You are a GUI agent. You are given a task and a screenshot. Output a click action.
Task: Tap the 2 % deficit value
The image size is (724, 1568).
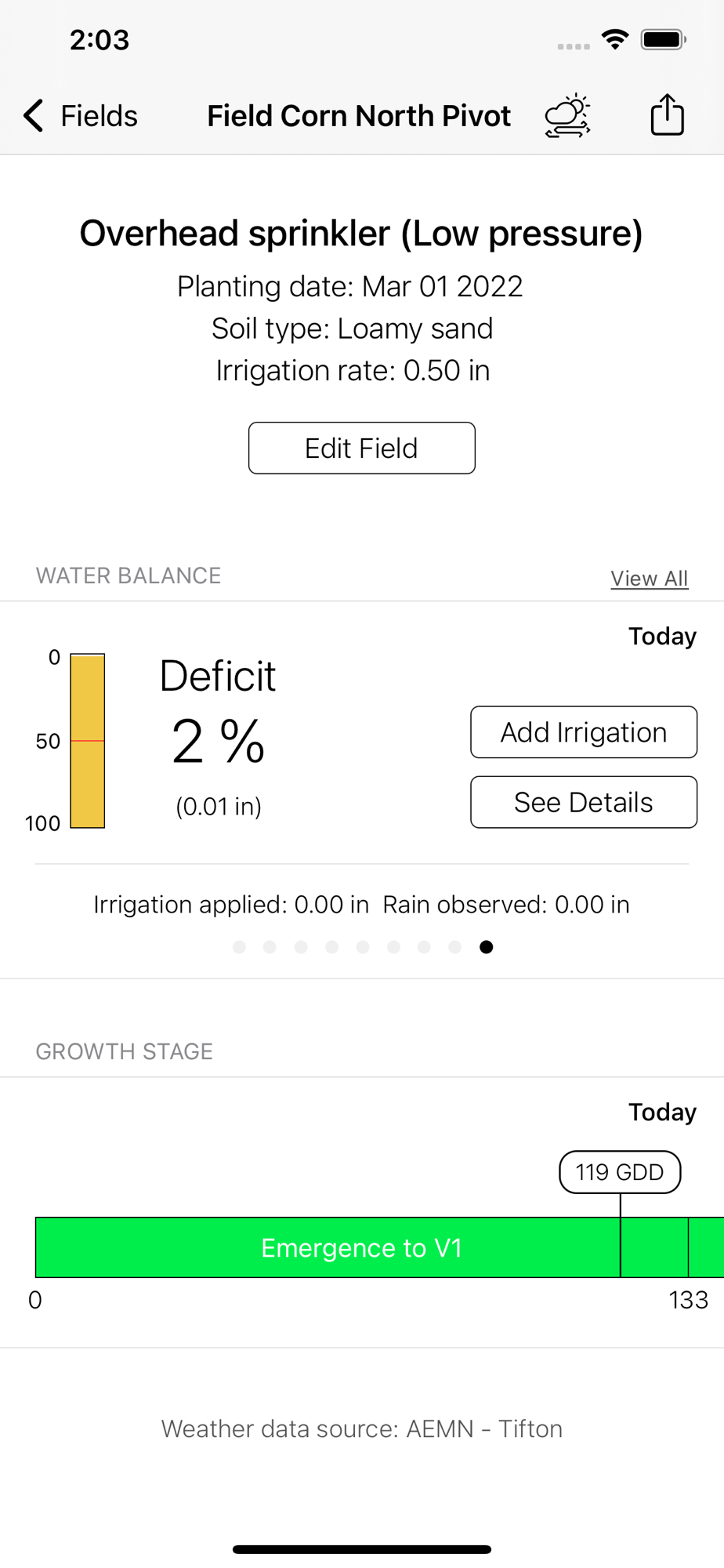tap(218, 742)
